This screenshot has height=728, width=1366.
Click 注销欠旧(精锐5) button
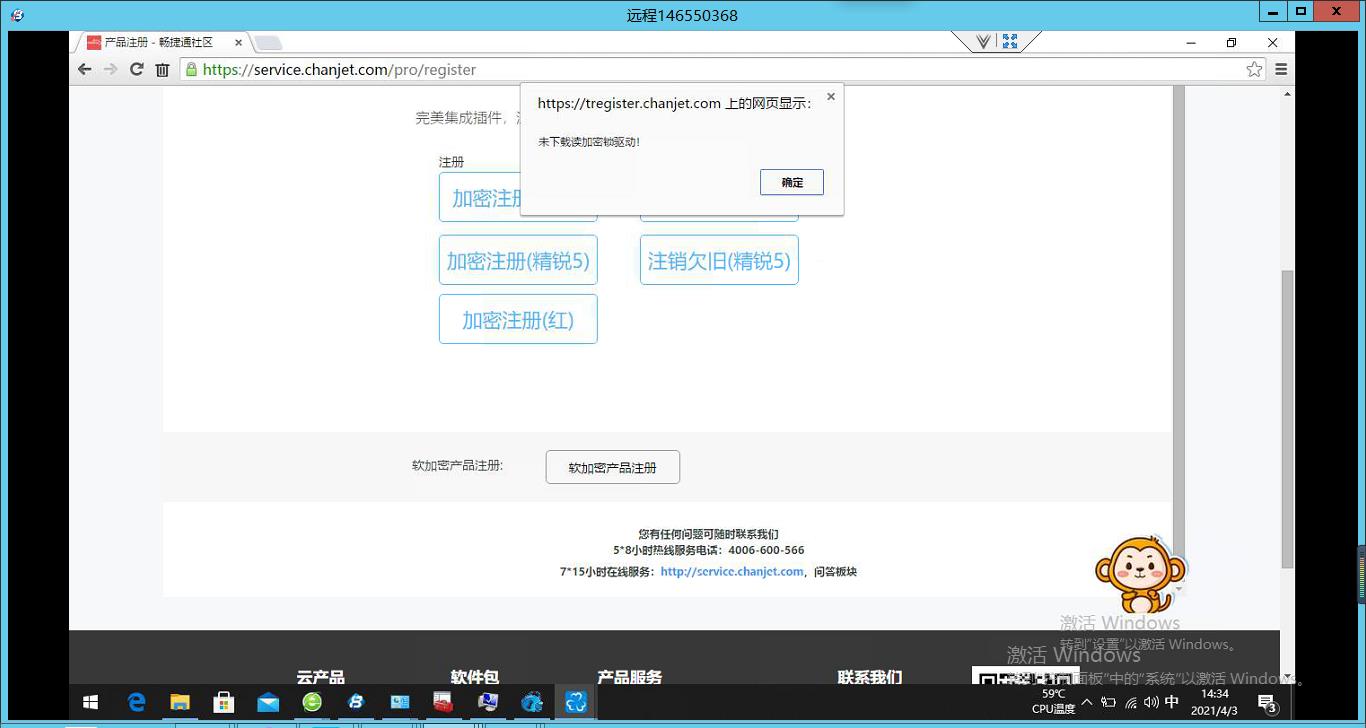coord(719,260)
